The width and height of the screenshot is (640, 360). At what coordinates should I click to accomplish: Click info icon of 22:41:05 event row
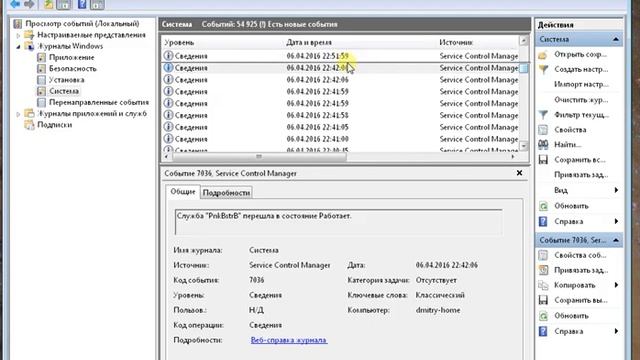168,127
